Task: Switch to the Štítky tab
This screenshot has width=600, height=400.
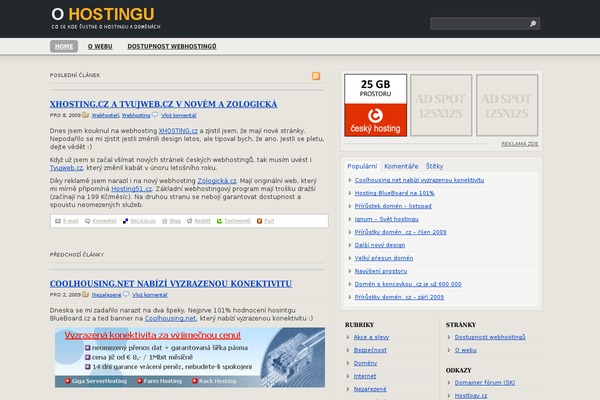Action: click(434, 166)
